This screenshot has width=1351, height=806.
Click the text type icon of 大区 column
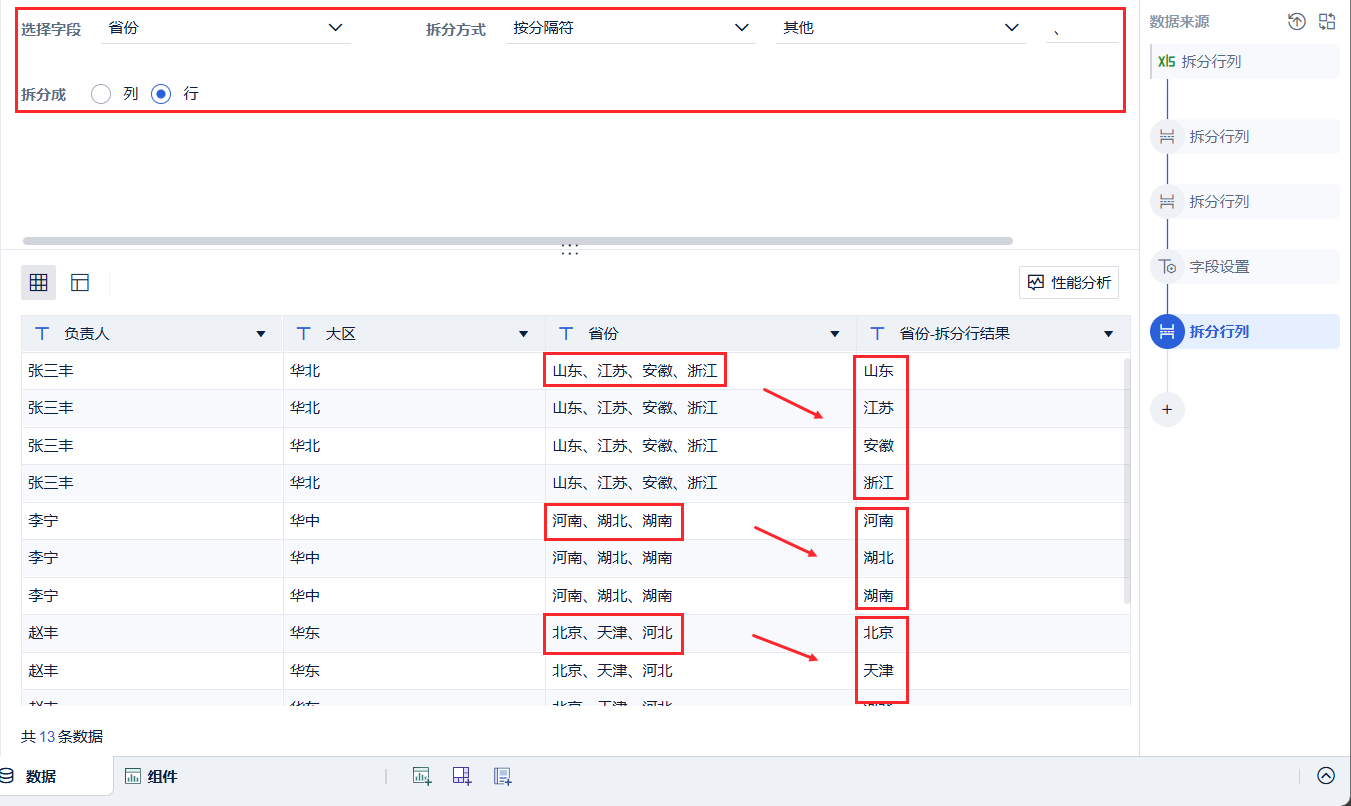(304, 334)
